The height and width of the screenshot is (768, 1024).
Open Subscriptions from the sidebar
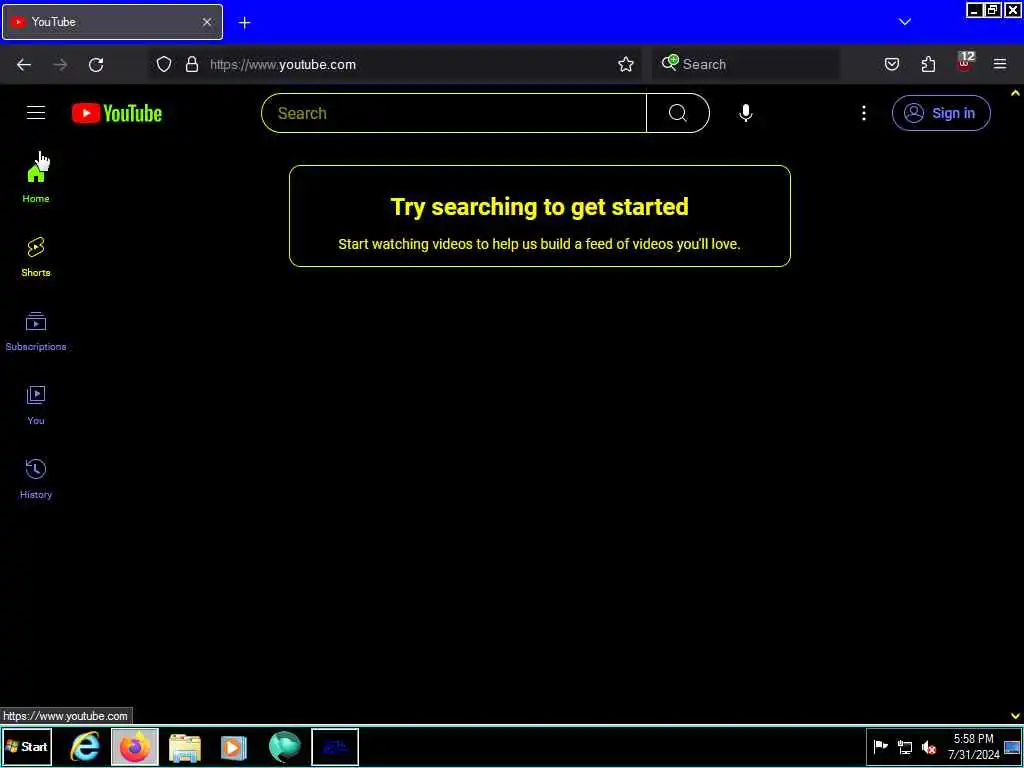(36, 331)
